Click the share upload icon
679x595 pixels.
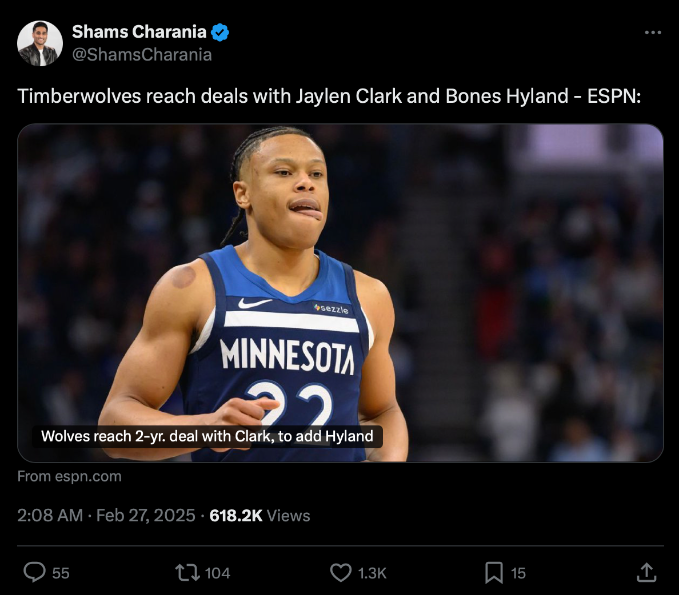(646, 572)
